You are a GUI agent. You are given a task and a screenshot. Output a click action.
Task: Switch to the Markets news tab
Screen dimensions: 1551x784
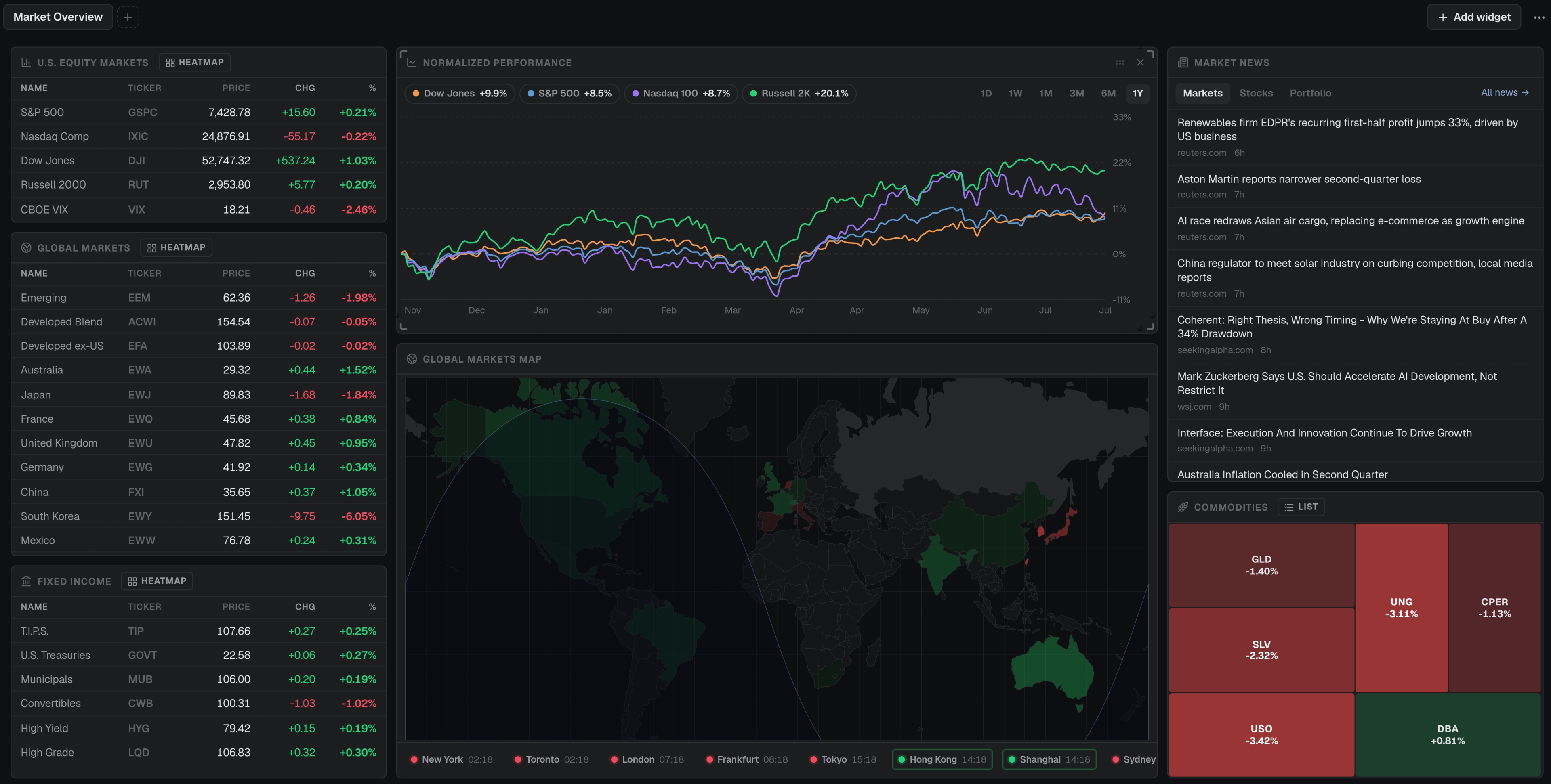click(1202, 94)
